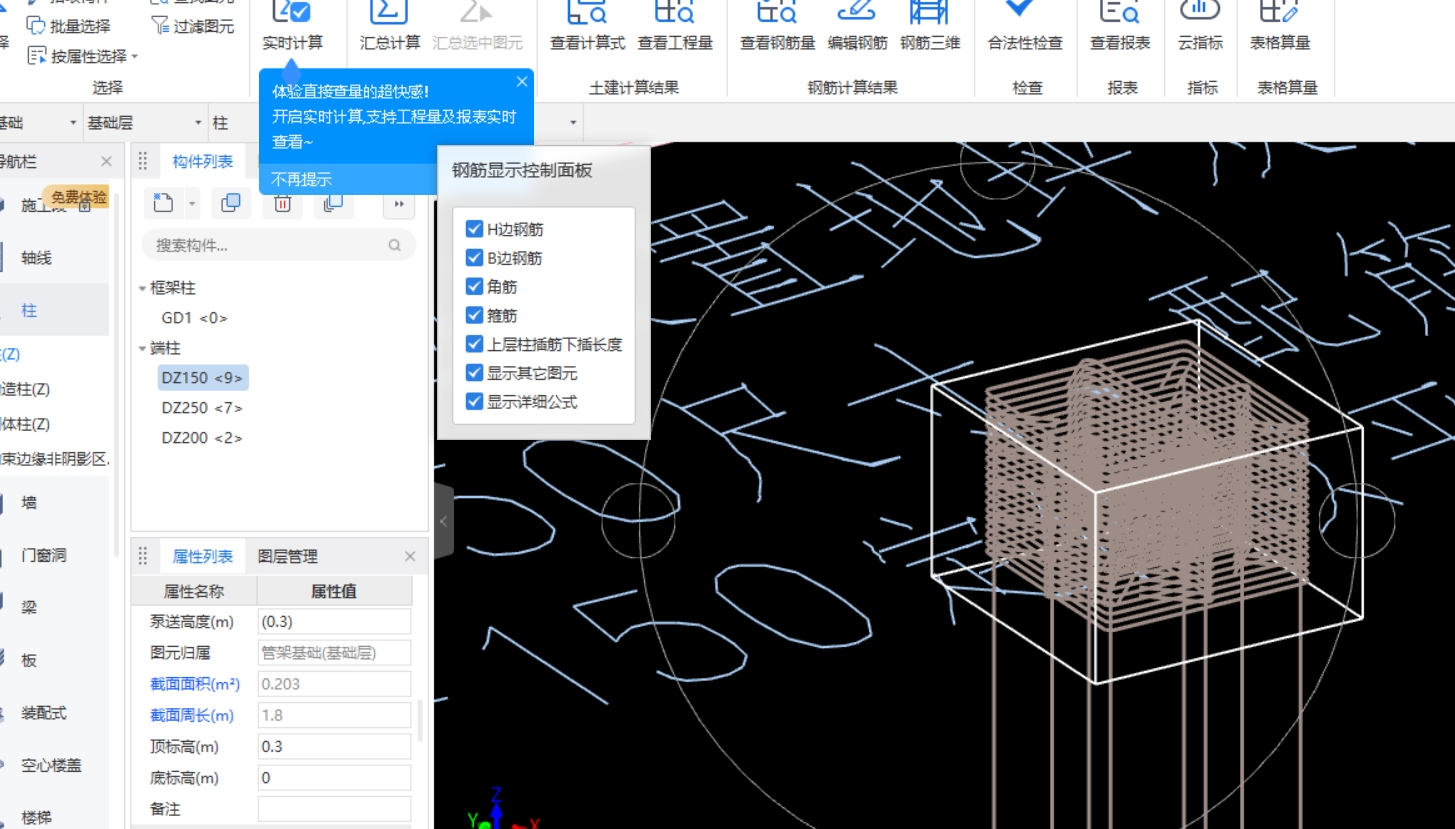The image size is (1455, 829).
Task: Click the 备注 value field
Action: pyautogui.click(x=335, y=809)
